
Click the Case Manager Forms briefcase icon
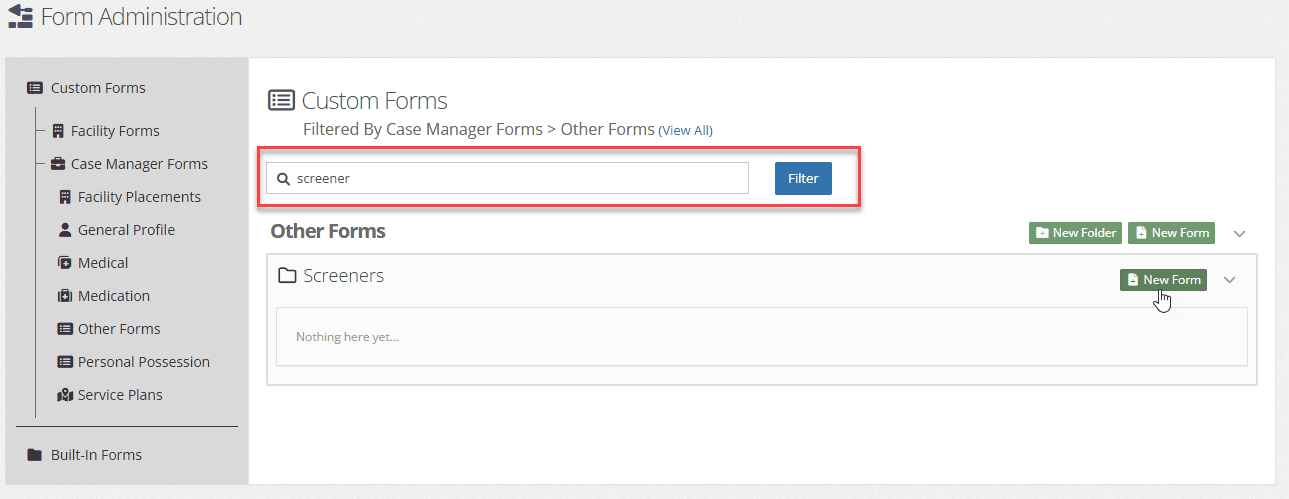point(58,164)
